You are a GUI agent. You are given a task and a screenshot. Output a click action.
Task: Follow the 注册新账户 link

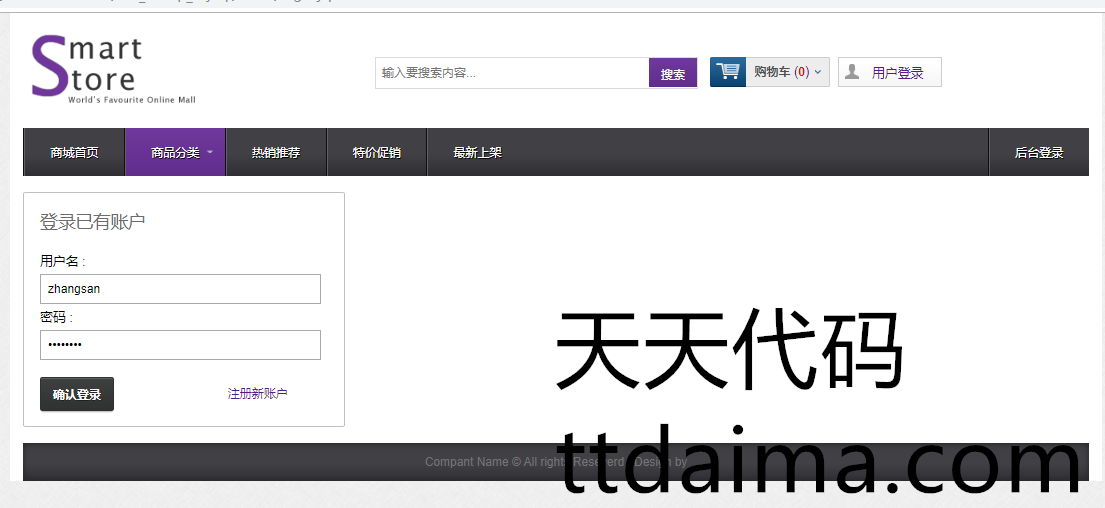(257, 394)
